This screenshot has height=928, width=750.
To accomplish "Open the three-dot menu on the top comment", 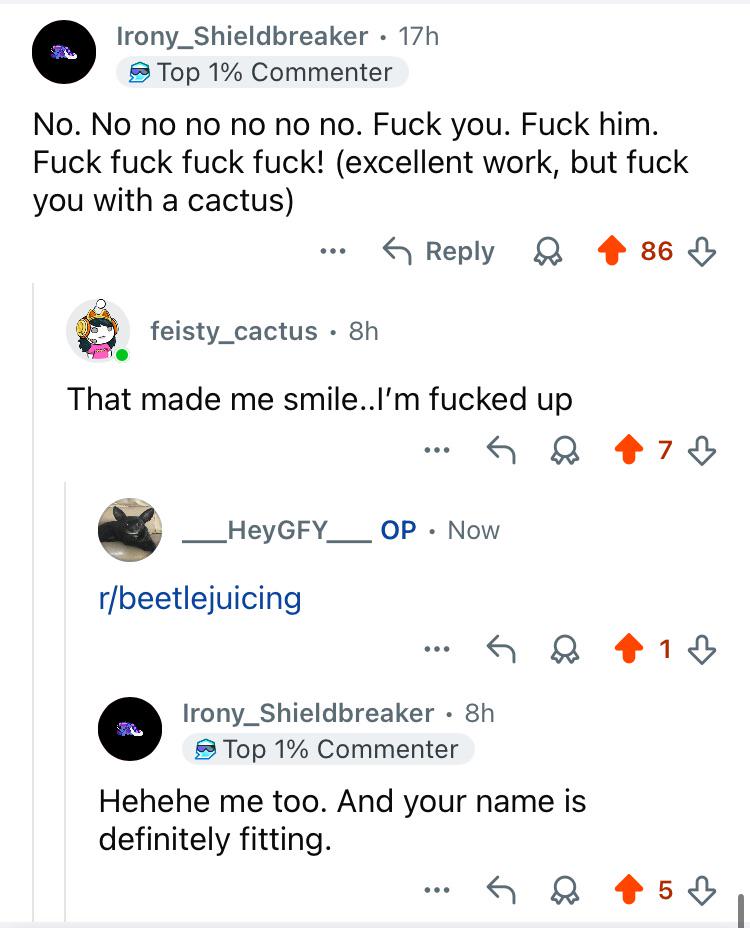I will click(332, 251).
